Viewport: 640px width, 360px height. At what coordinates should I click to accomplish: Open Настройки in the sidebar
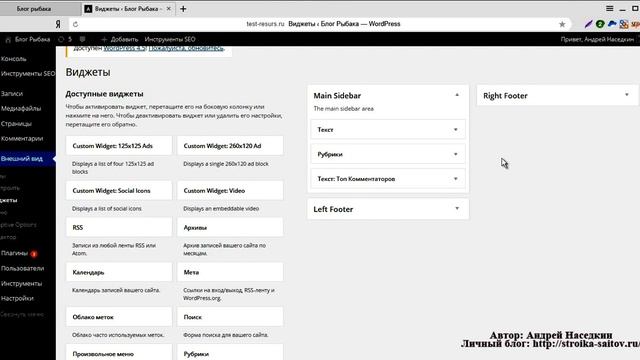[17, 298]
